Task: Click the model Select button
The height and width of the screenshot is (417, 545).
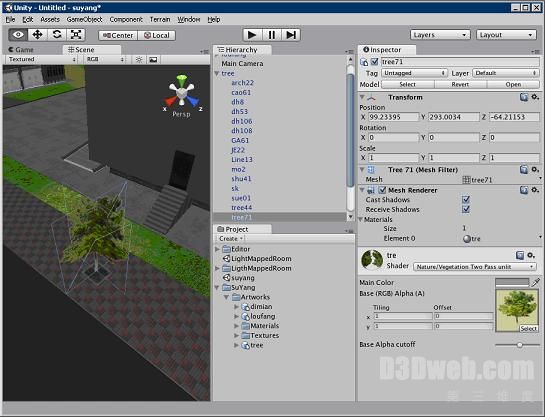Action: pyautogui.click(x=408, y=84)
